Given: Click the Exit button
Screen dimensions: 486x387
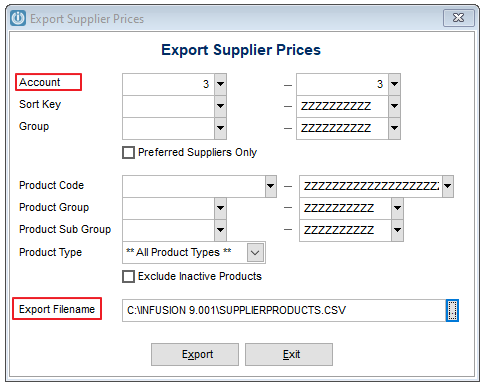Looking at the screenshot, I should tap(289, 354).
